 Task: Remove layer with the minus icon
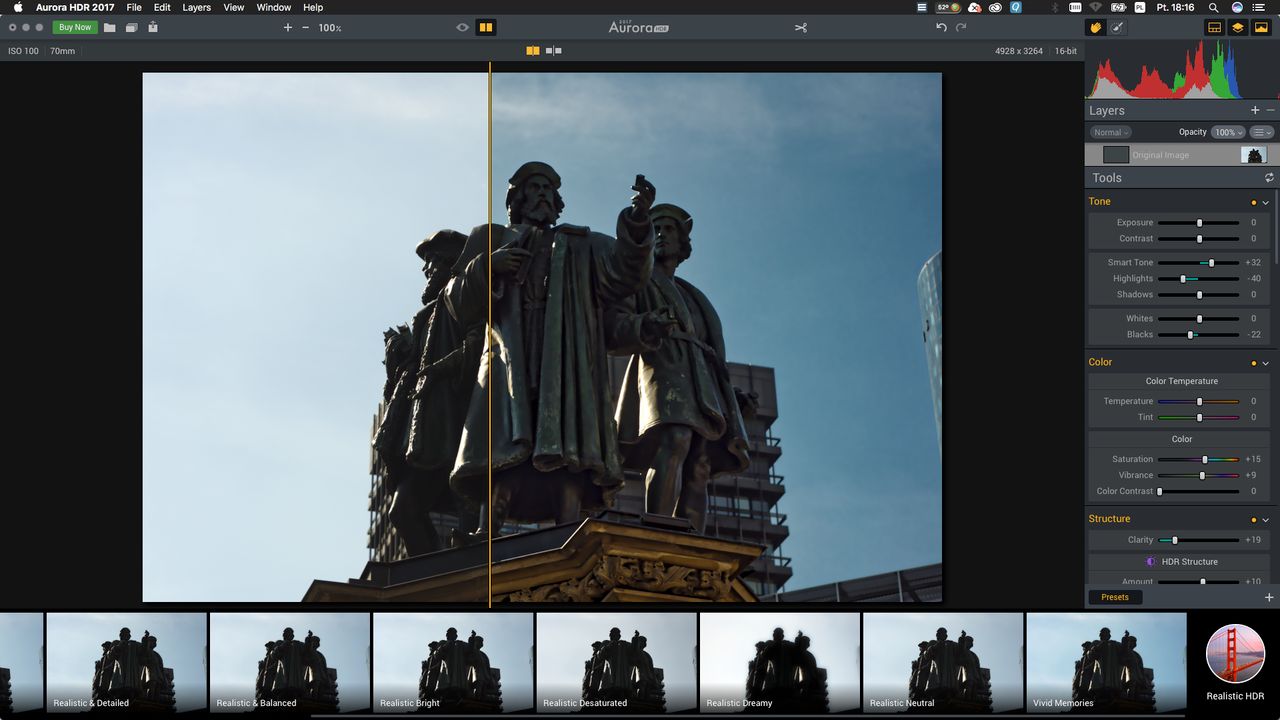(1270, 110)
